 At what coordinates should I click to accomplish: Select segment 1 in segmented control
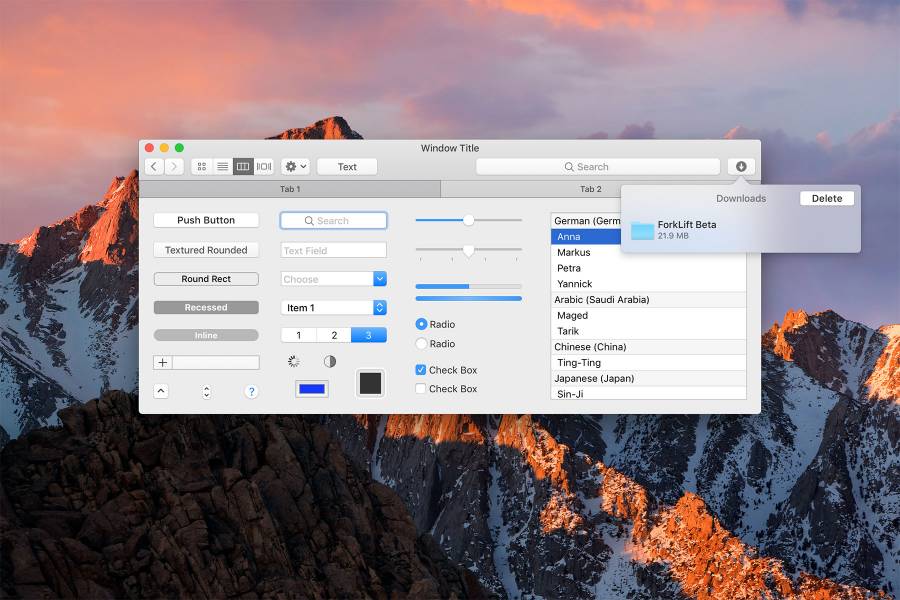pyautogui.click(x=298, y=335)
